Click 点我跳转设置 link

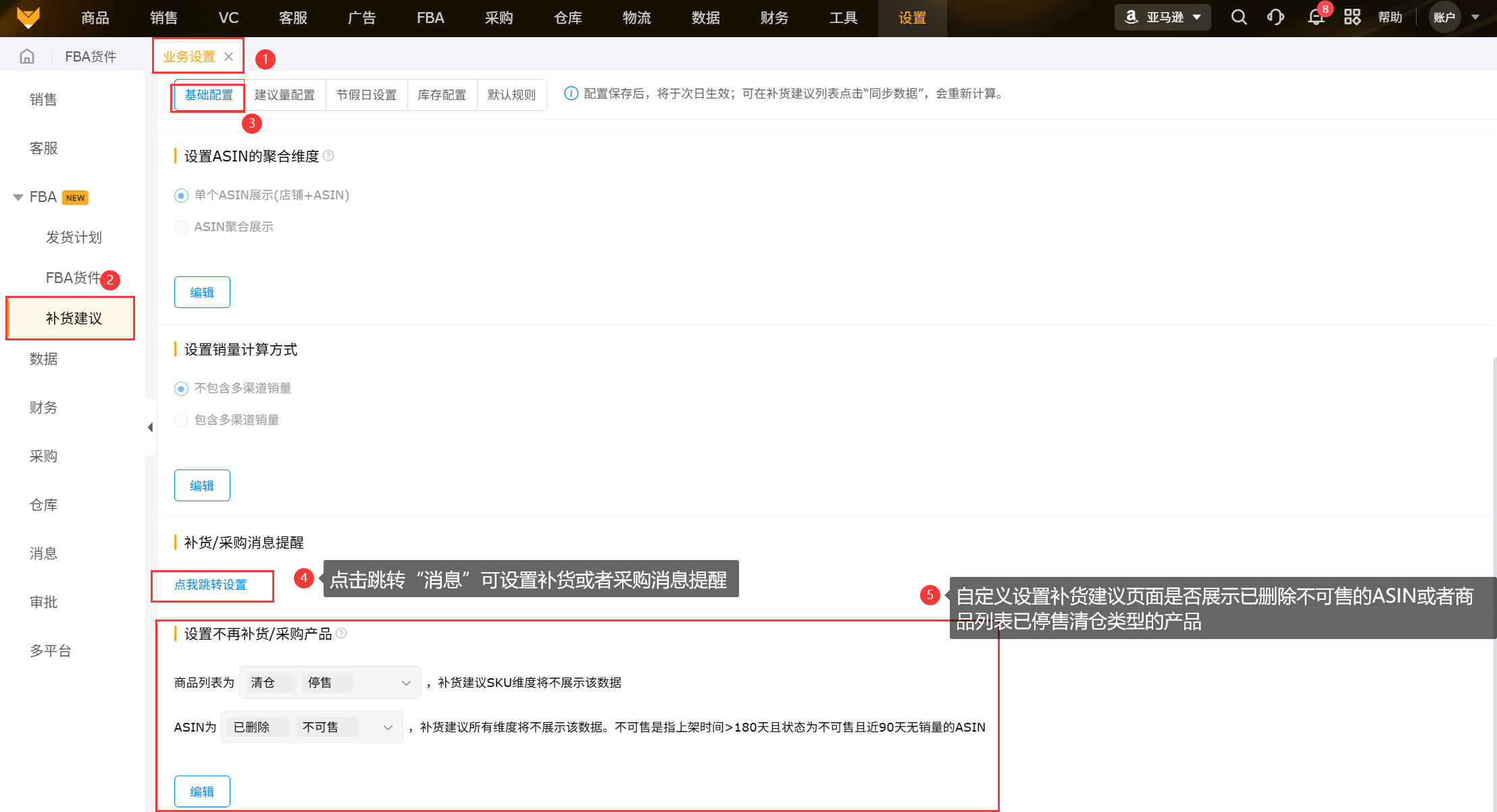click(211, 585)
